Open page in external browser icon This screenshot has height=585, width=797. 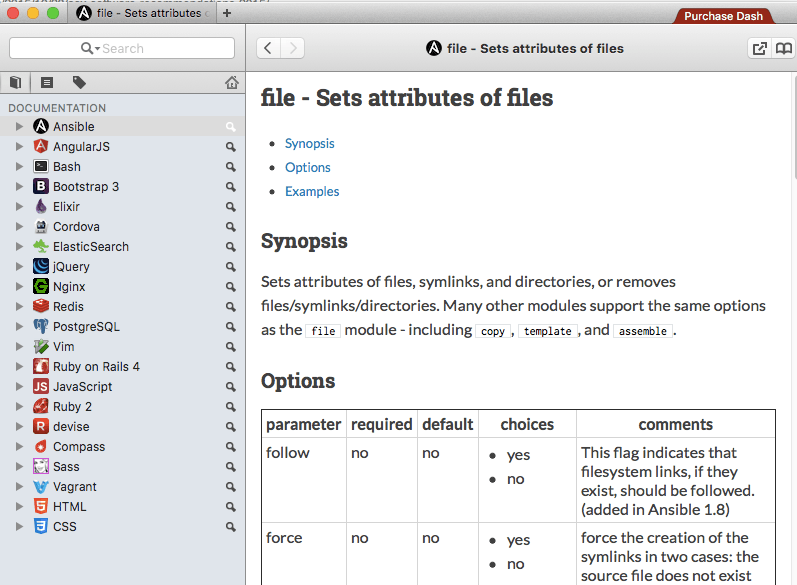(759, 48)
